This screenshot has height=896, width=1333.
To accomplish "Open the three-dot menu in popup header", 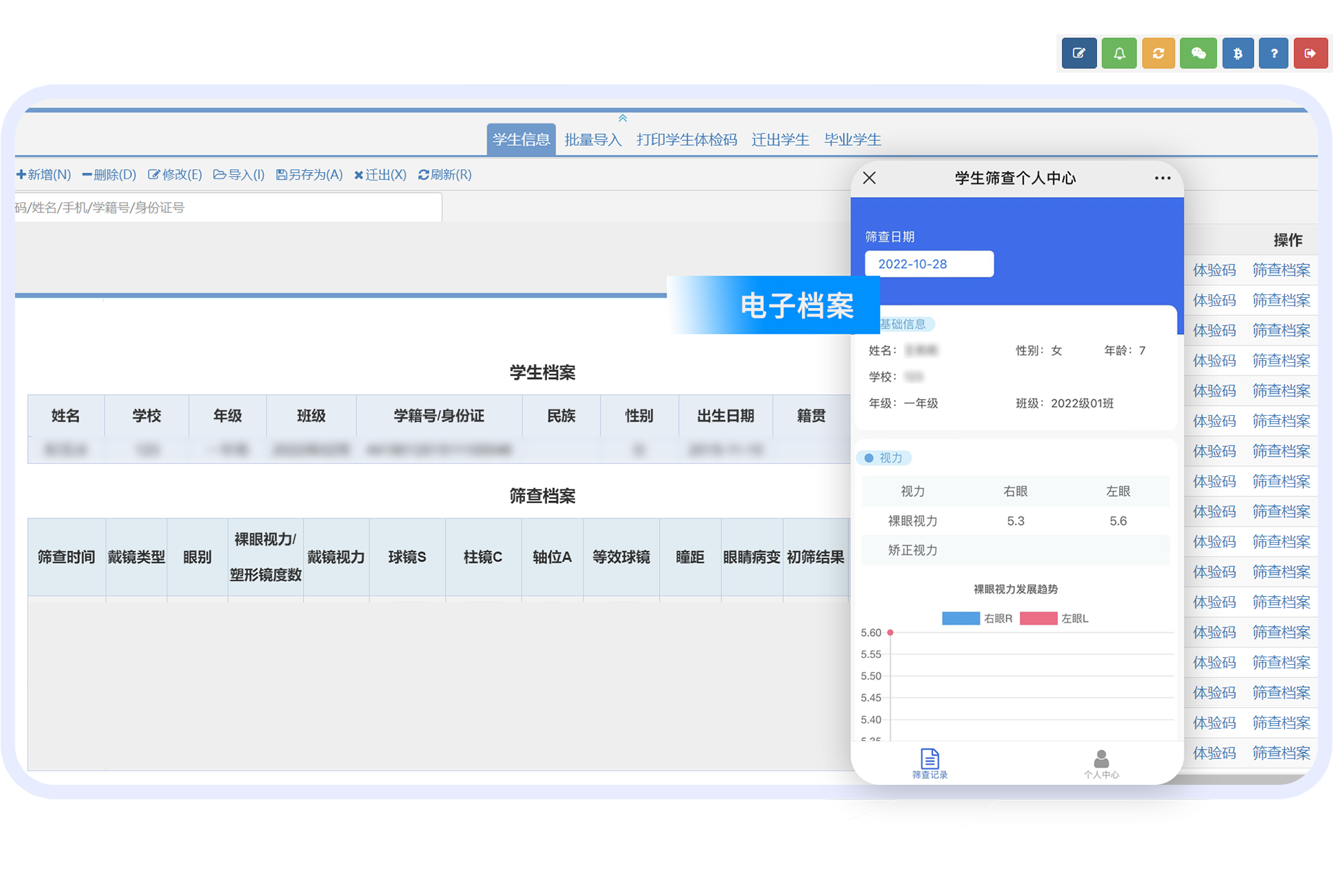I will (x=1163, y=178).
